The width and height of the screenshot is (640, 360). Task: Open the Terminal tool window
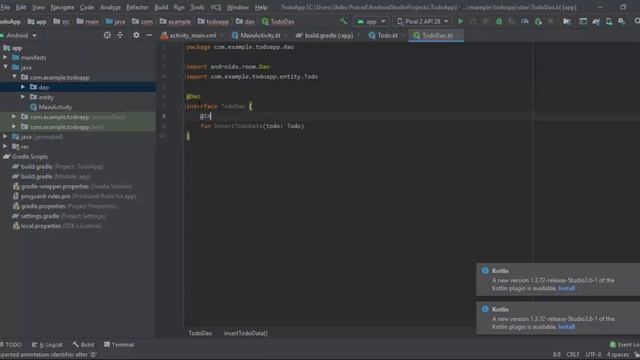click(119, 344)
